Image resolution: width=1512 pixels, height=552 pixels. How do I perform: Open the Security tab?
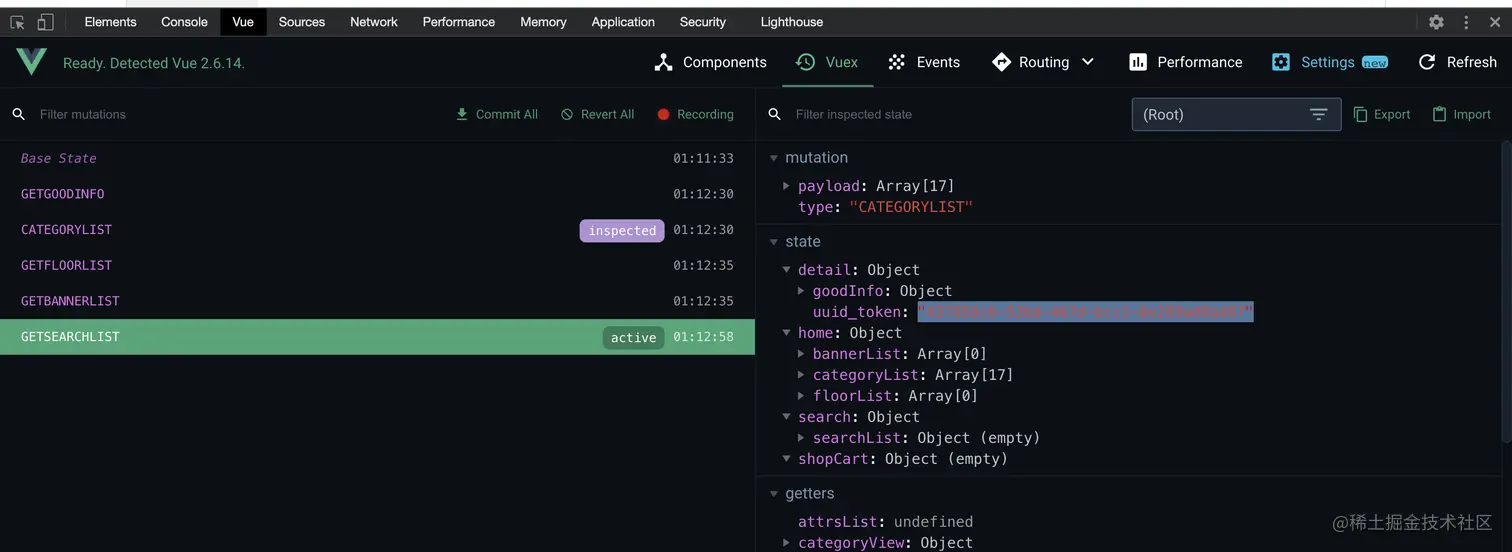coord(703,22)
